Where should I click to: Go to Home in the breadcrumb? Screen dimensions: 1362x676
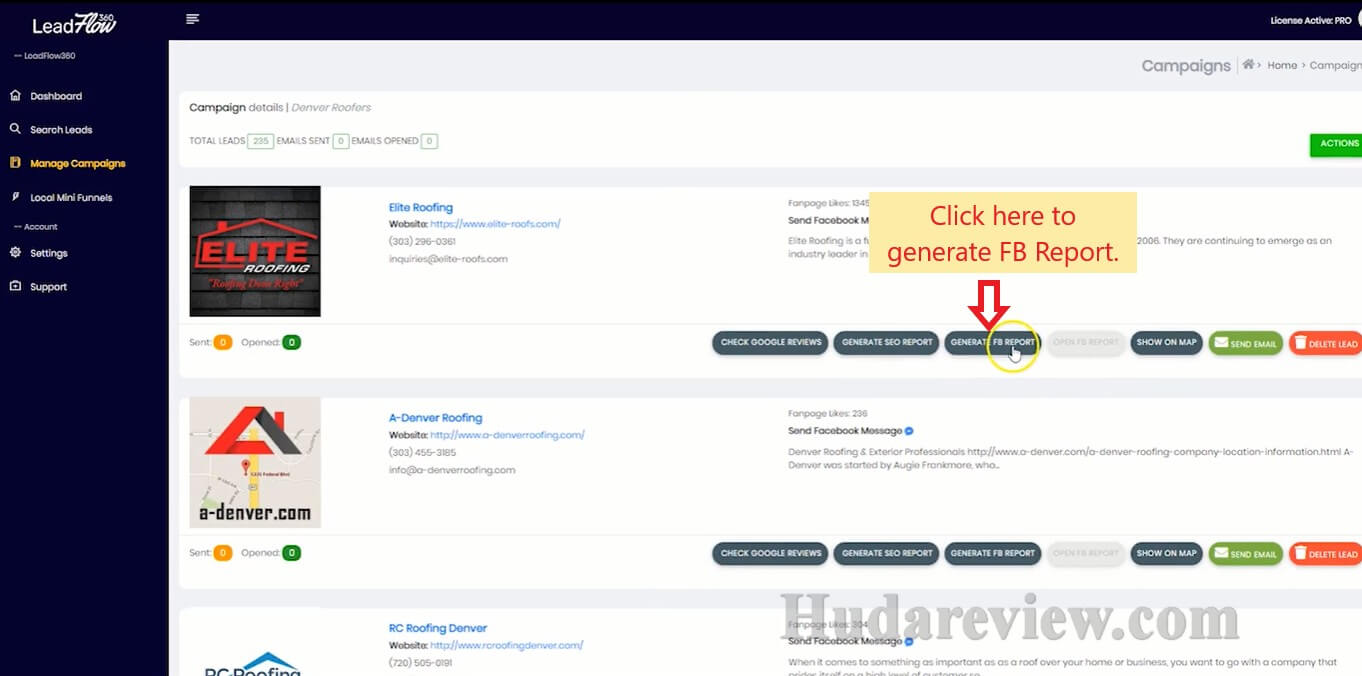tap(1282, 65)
